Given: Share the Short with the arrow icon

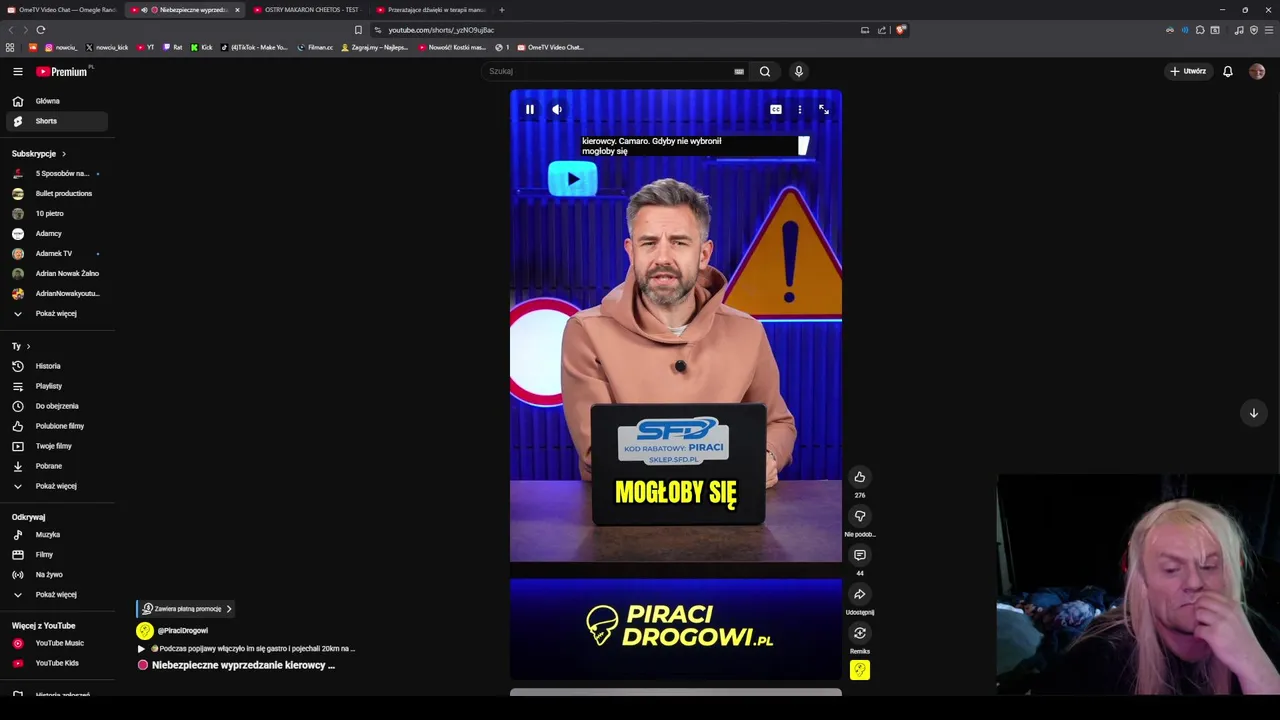Looking at the screenshot, I should click(x=860, y=594).
